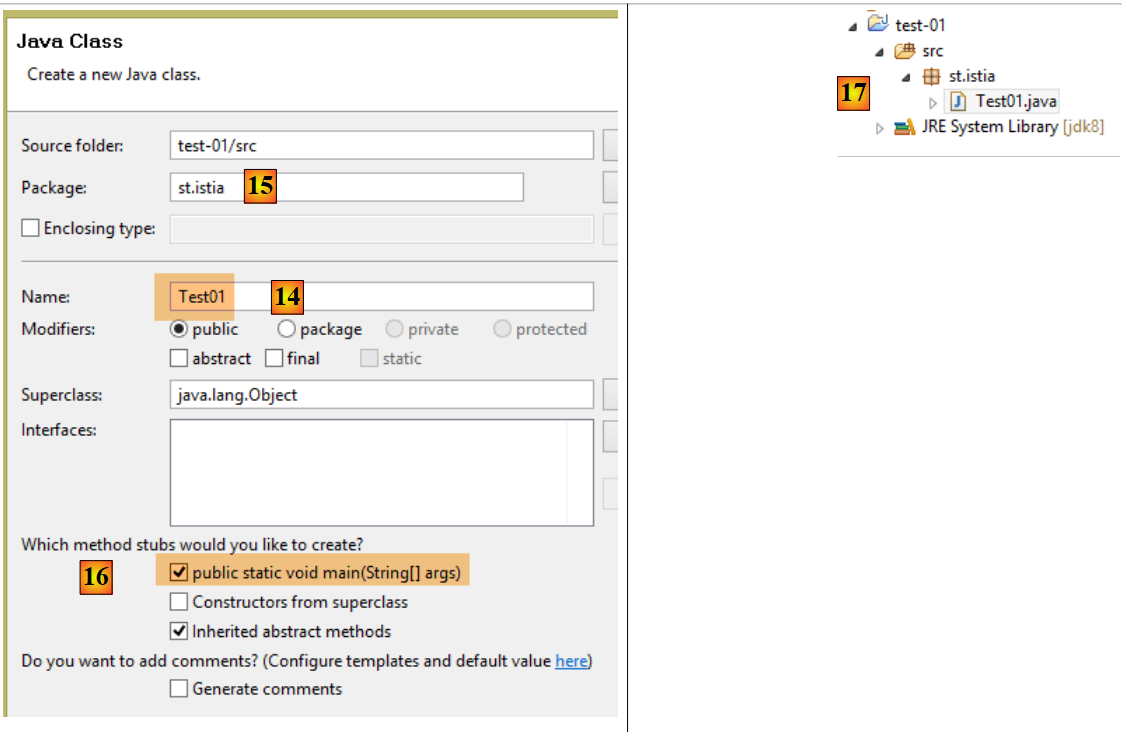Click the src source folder icon
The image size is (1122, 732).
point(905,51)
